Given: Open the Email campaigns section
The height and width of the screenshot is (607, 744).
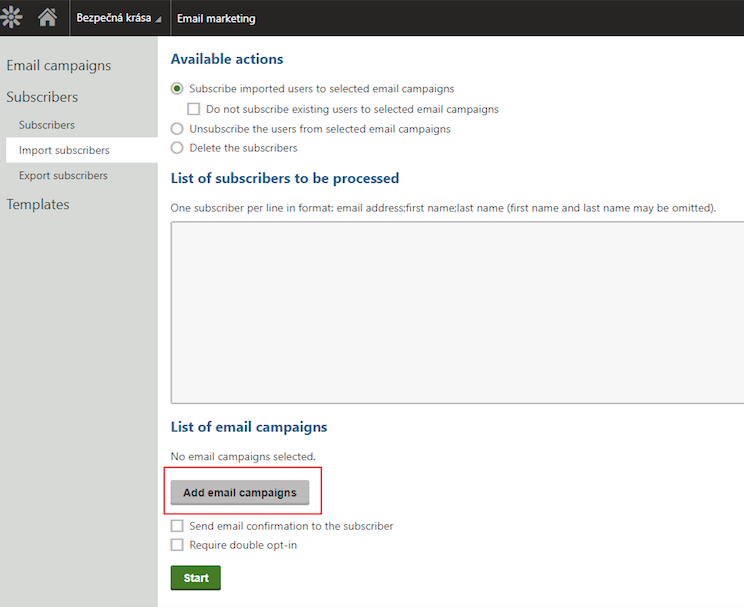Looking at the screenshot, I should 59,66.
